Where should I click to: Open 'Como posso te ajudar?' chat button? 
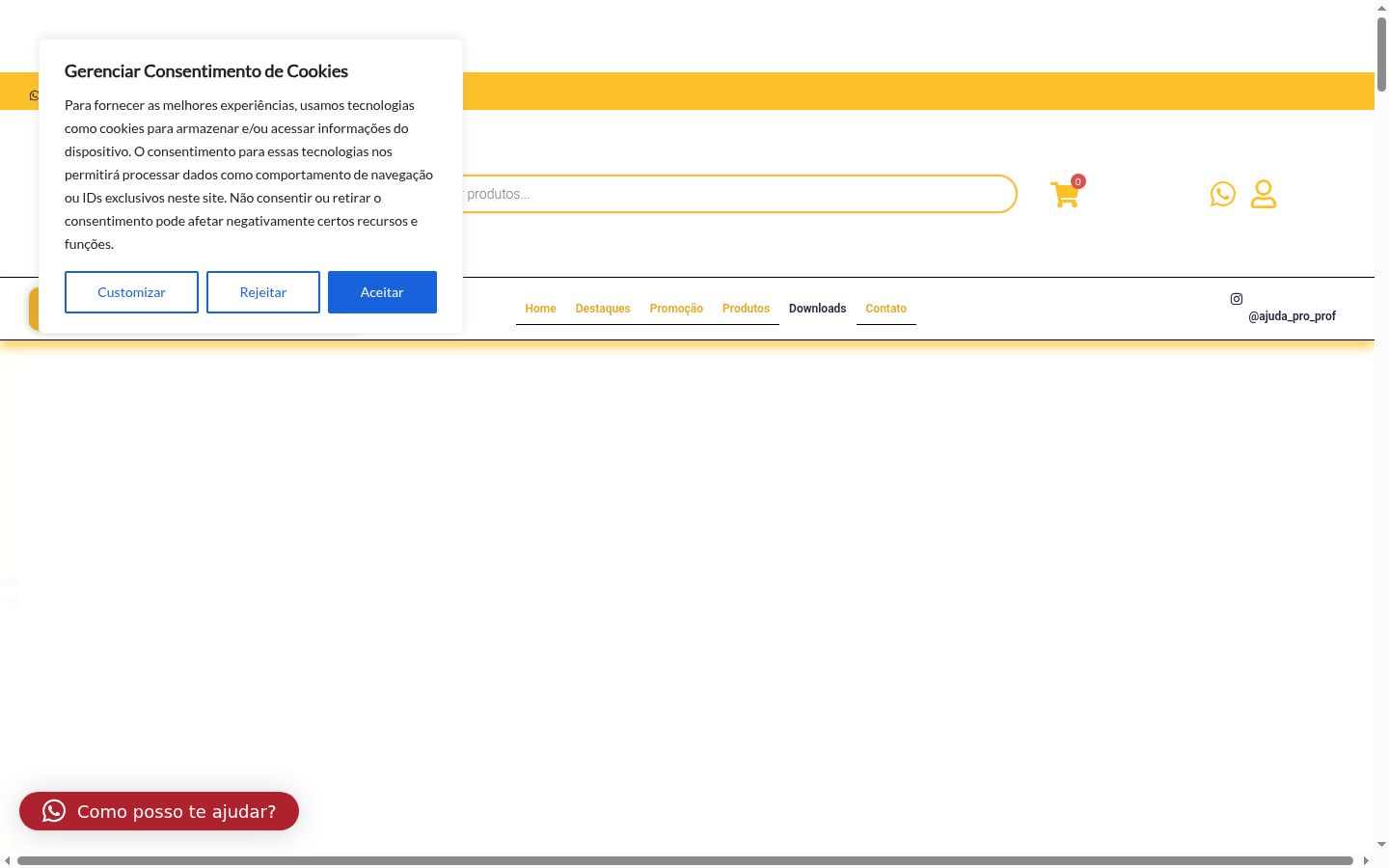click(x=159, y=811)
